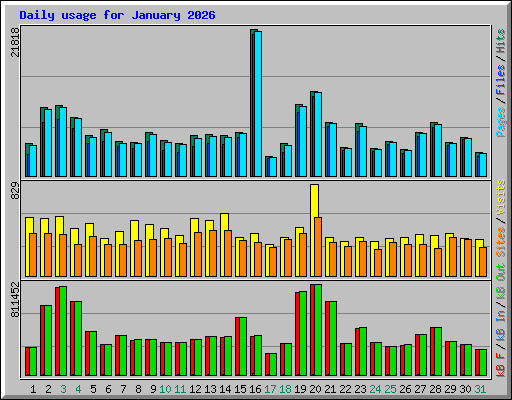Image resolution: width=512 pixels, height=400 pixels.
Task: Select the green kB bar for day 19
Action: point(303,334)
